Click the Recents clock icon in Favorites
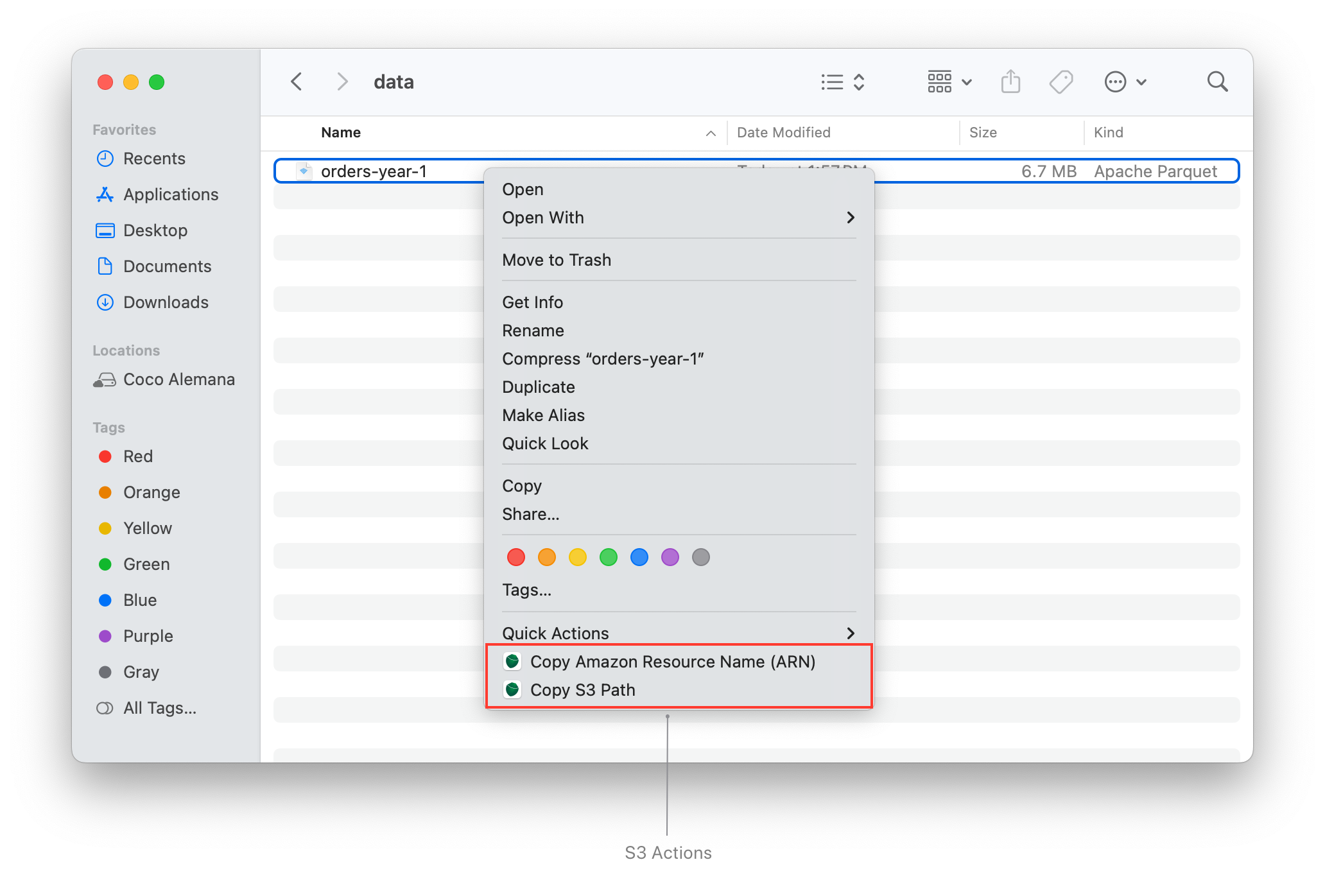1325x896 pixels. coord(105,159)
